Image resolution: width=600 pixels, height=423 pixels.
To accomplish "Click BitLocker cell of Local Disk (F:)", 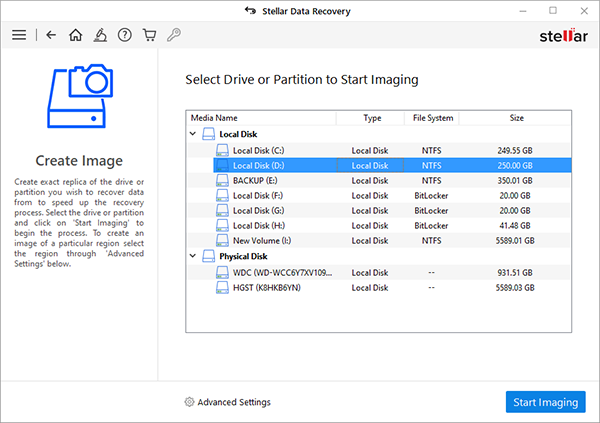I will pyautogui.click(x=431, y=196).
